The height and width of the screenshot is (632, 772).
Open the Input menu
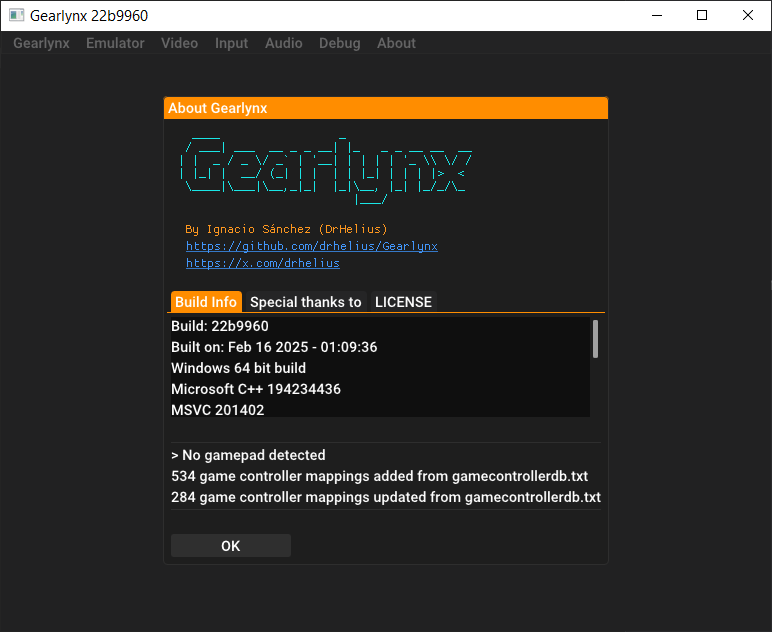coord(231,43)
